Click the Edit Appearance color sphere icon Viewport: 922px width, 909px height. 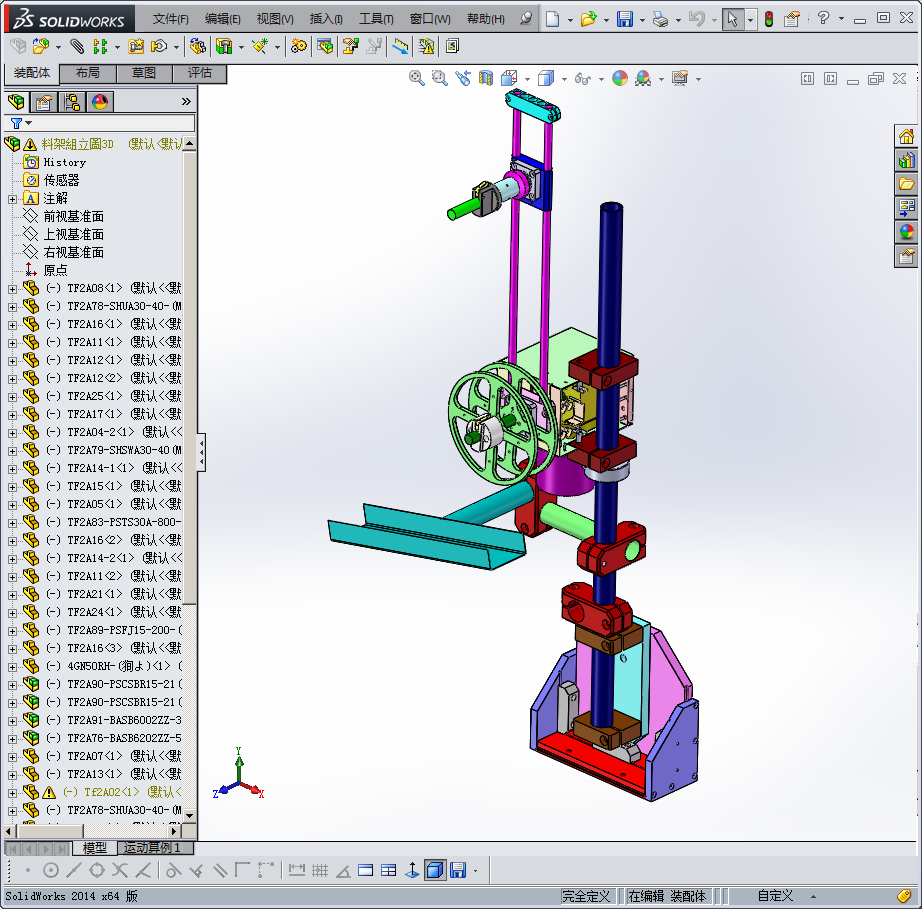620,78
